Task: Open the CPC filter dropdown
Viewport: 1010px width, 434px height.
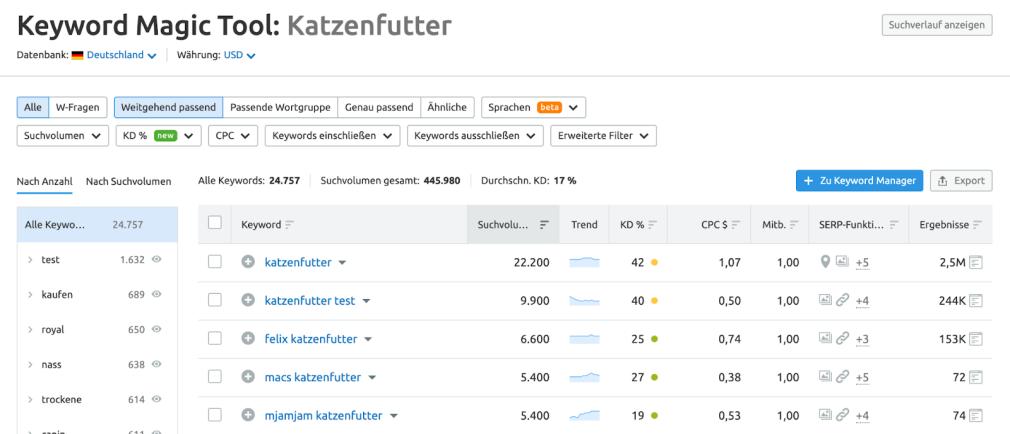Action: tap(233, 136)
